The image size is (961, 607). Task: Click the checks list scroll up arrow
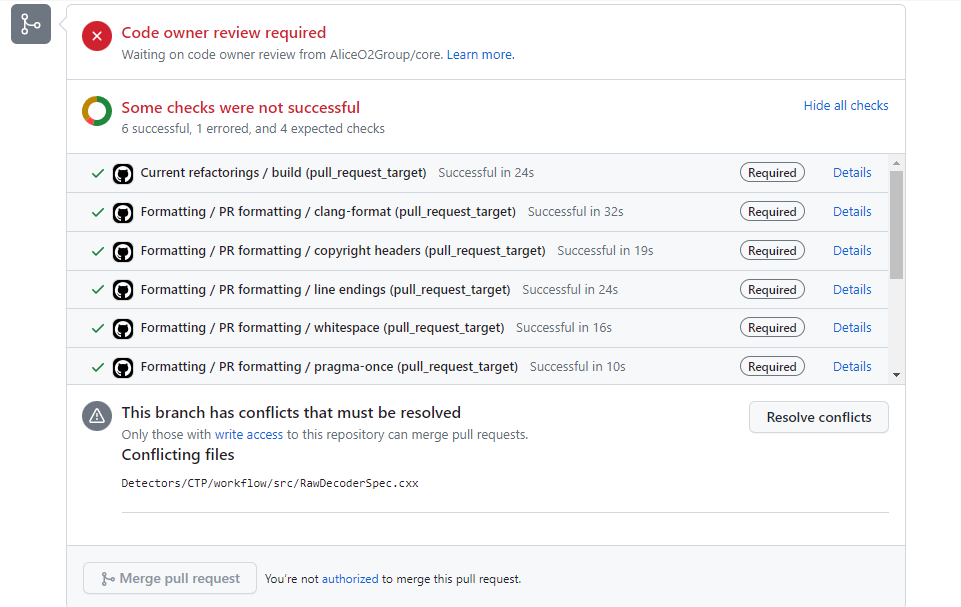tap(896, 163)
